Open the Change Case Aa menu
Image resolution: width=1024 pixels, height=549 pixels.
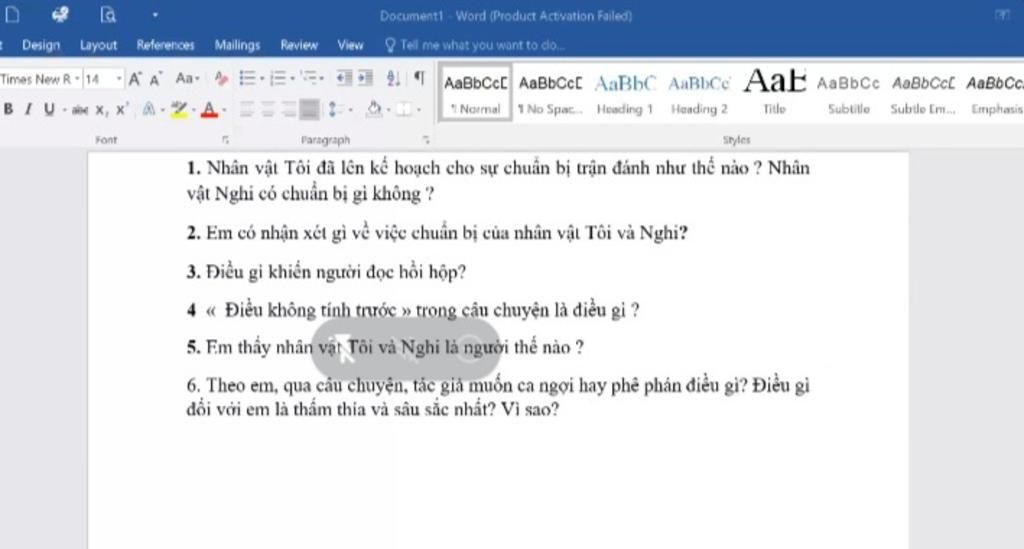tap(187, 79)
